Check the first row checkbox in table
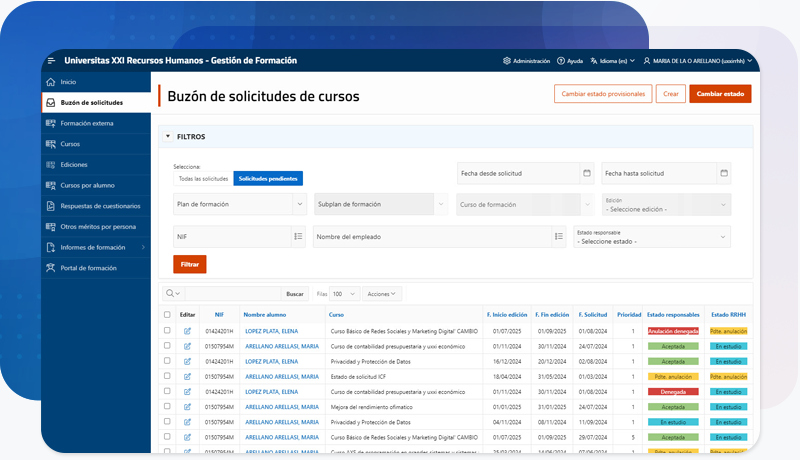Image resolution: width=800 pixels, height=460 pixels. click(x=167, y=330)
